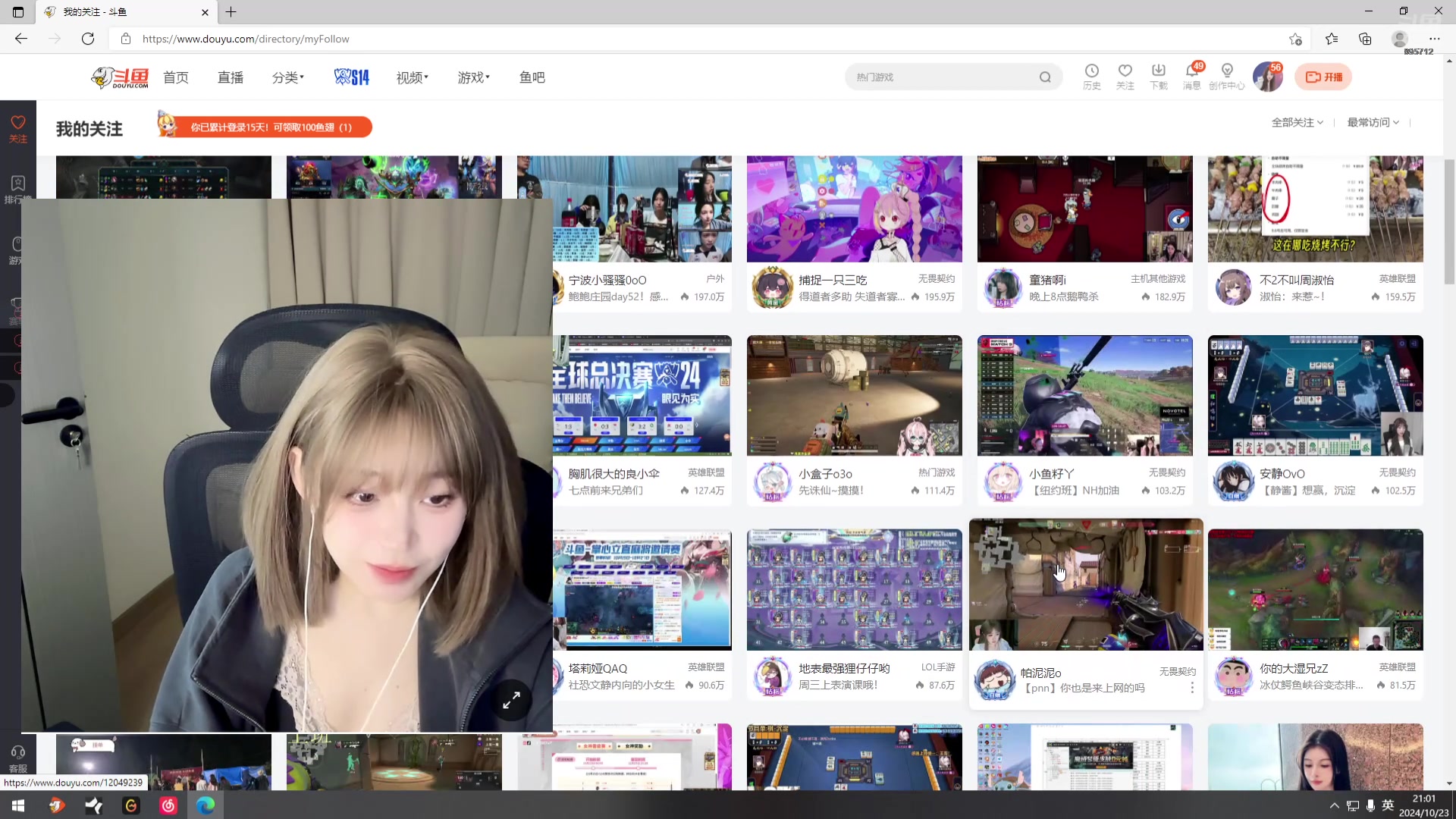The image size is (1456, 819).
Task: Expand the 游戏 menu
Action: tap(474, 77)
